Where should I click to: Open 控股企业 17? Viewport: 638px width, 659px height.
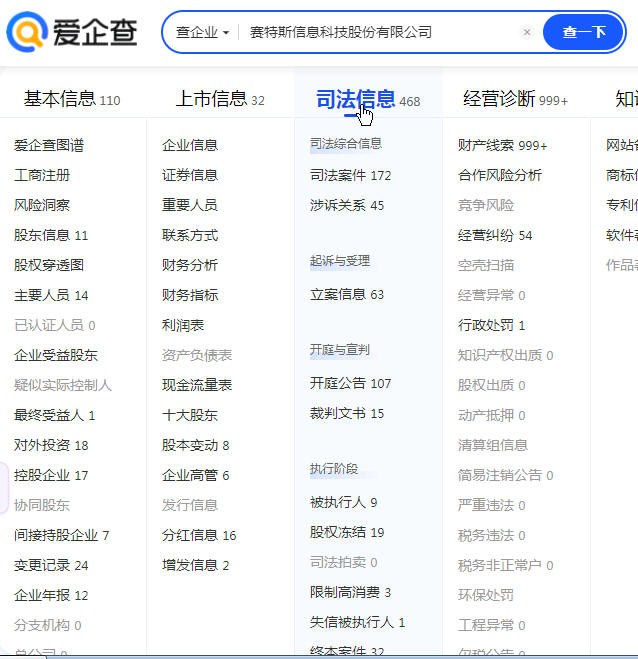pos(51,475)
